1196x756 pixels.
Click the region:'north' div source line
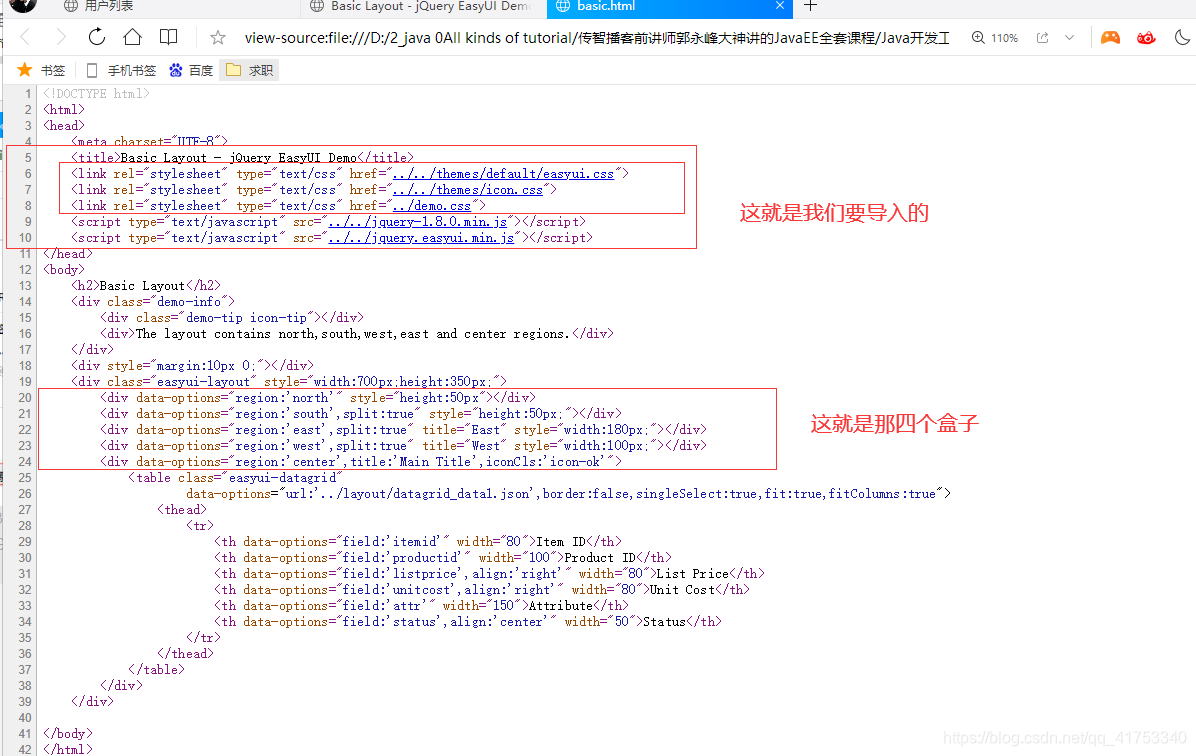coord(318,398)
